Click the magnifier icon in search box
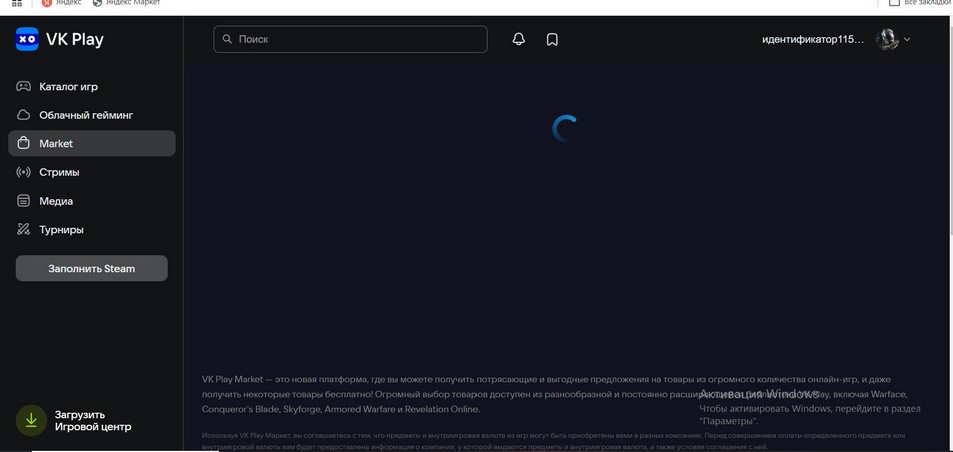The image size is (953, 452). [227, 39]
